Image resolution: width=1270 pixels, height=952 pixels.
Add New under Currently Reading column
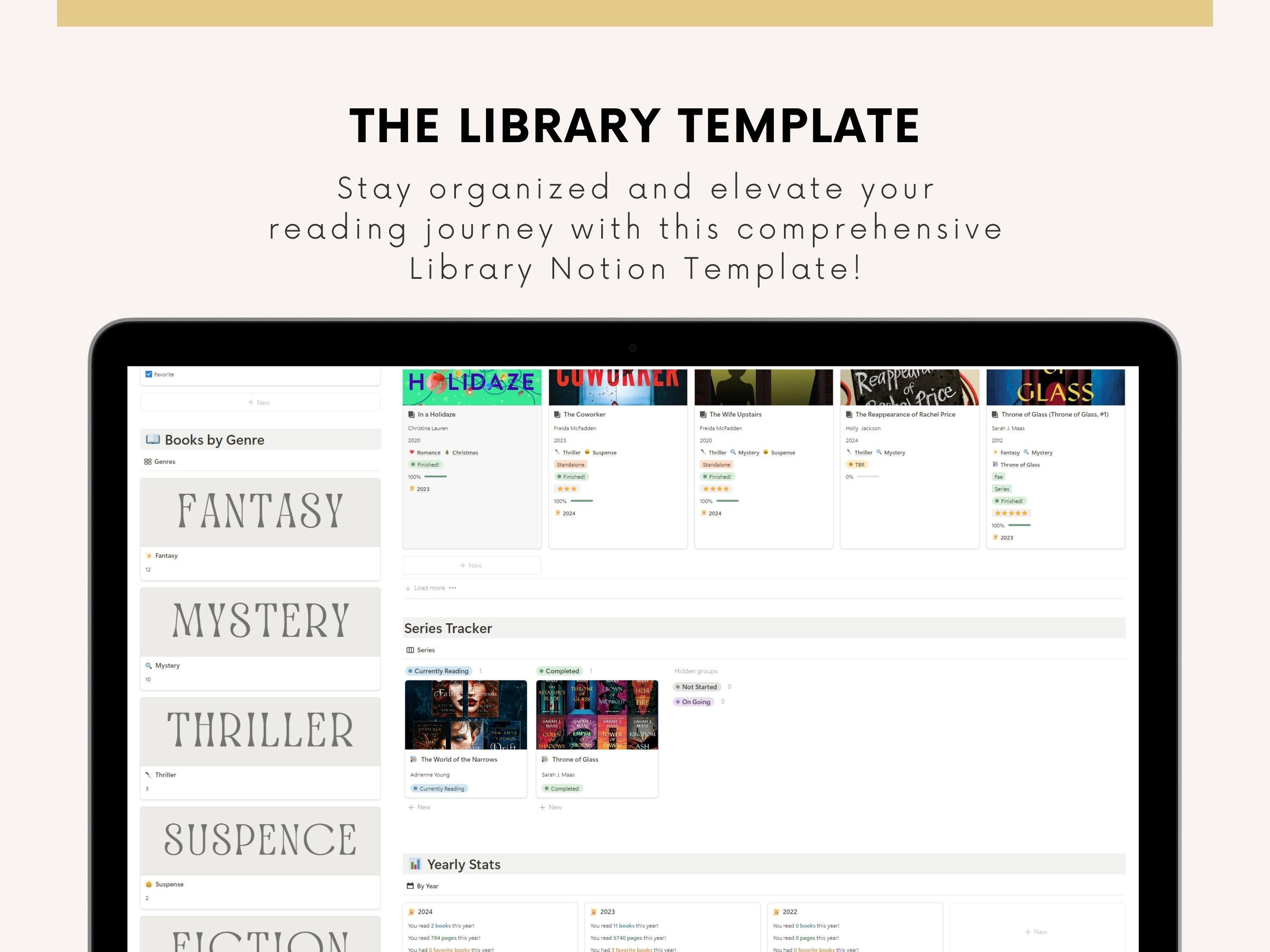(x=419, y=807)
